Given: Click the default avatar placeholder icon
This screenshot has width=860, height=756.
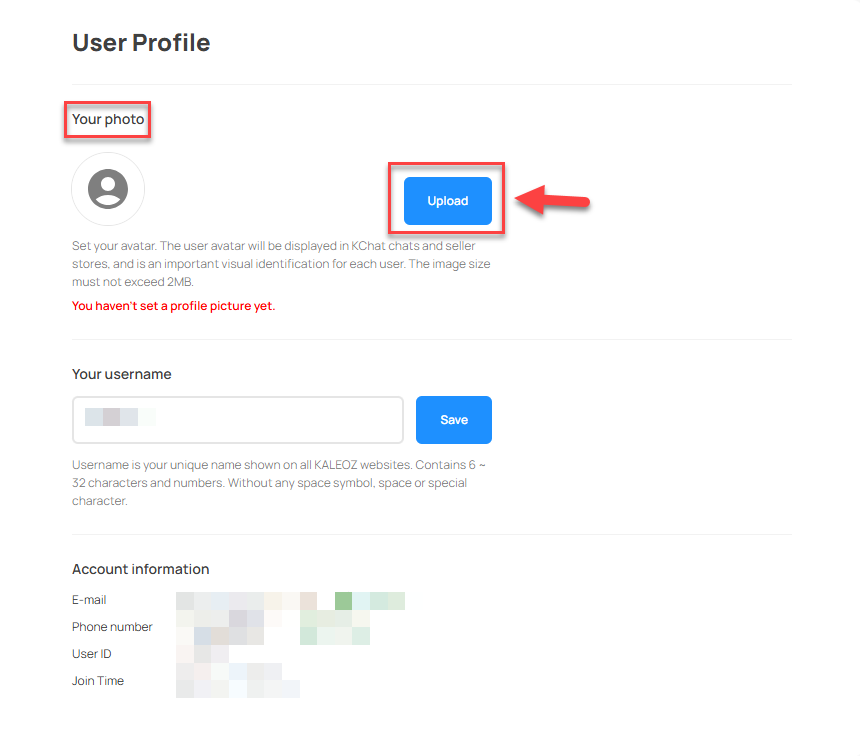Looking at the screenshot, I should click(x=108, y=189).
